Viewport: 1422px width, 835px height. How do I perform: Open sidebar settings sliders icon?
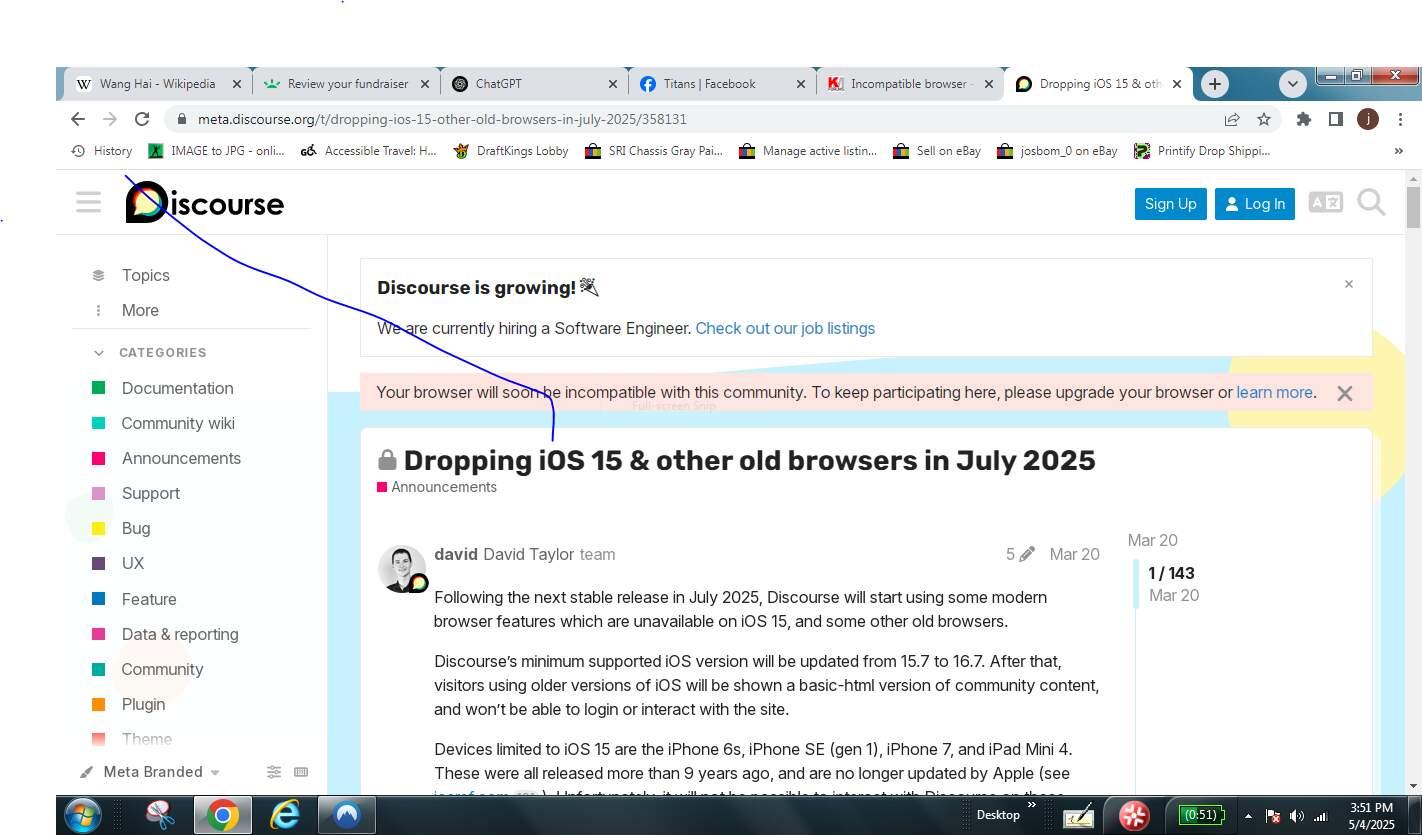pyautogui.click(x=274, y=772)
